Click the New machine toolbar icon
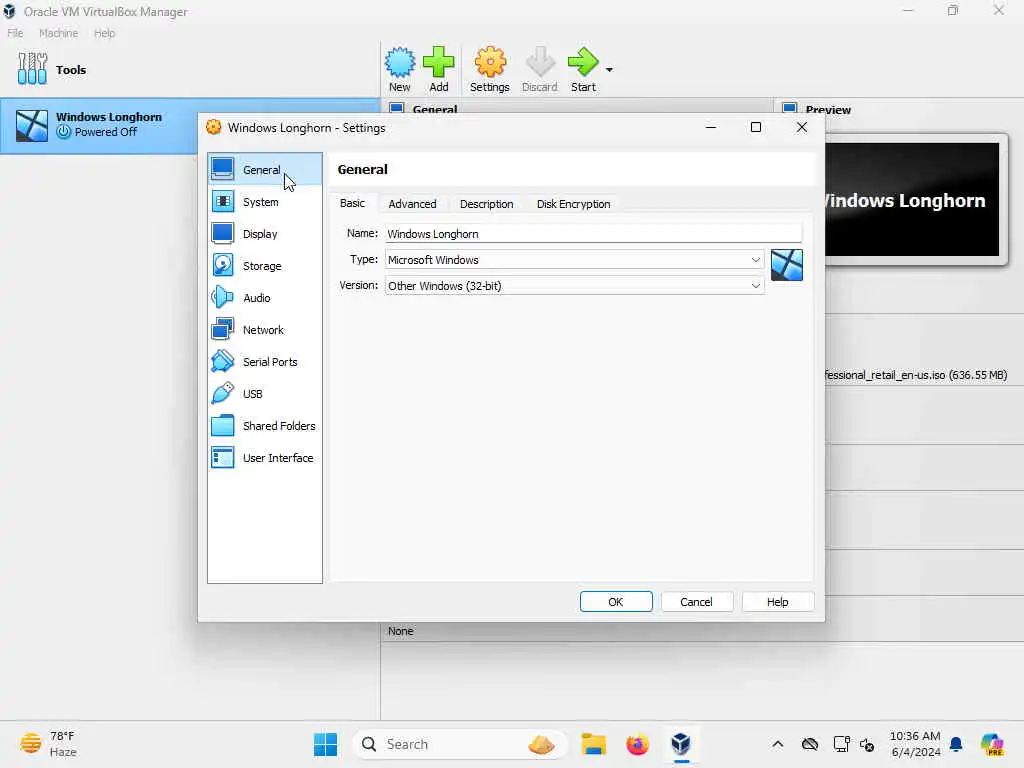This screenshot has height=768, width=1024. pos(400,69)
